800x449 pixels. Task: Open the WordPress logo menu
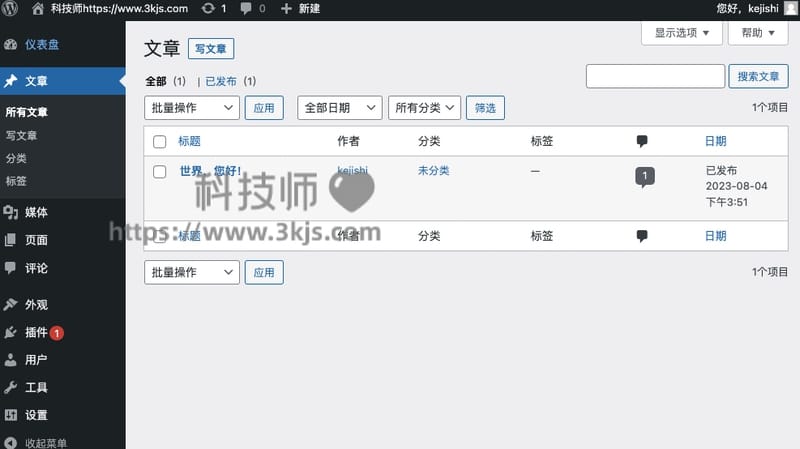10,8
